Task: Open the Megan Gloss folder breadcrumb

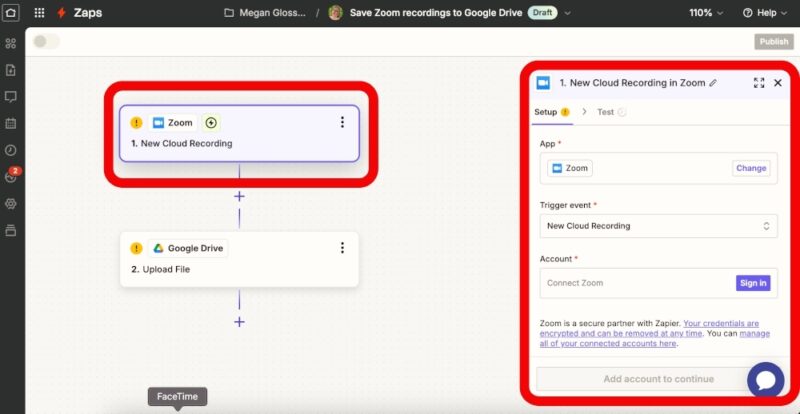Action: click(265, 13)
